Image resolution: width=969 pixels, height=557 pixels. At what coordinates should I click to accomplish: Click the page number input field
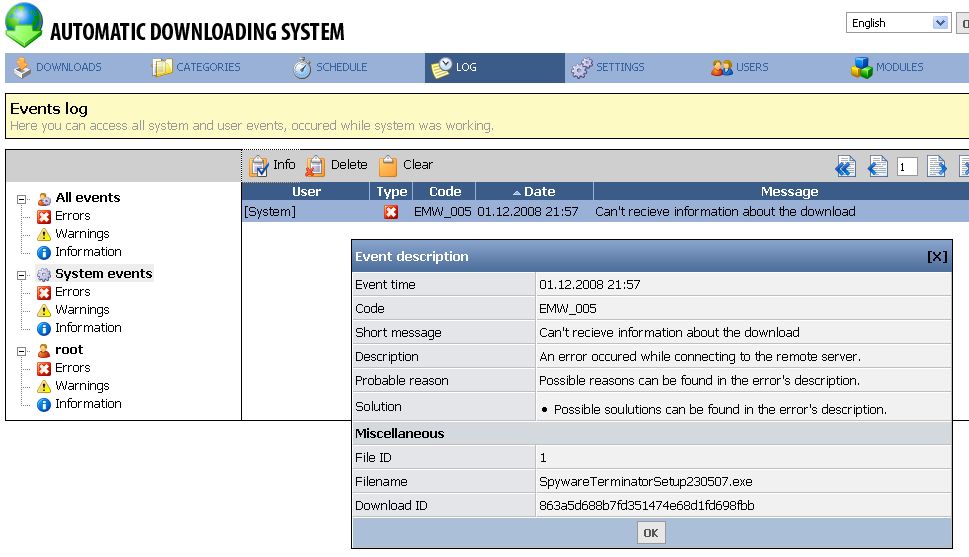[x=907, y=167]
